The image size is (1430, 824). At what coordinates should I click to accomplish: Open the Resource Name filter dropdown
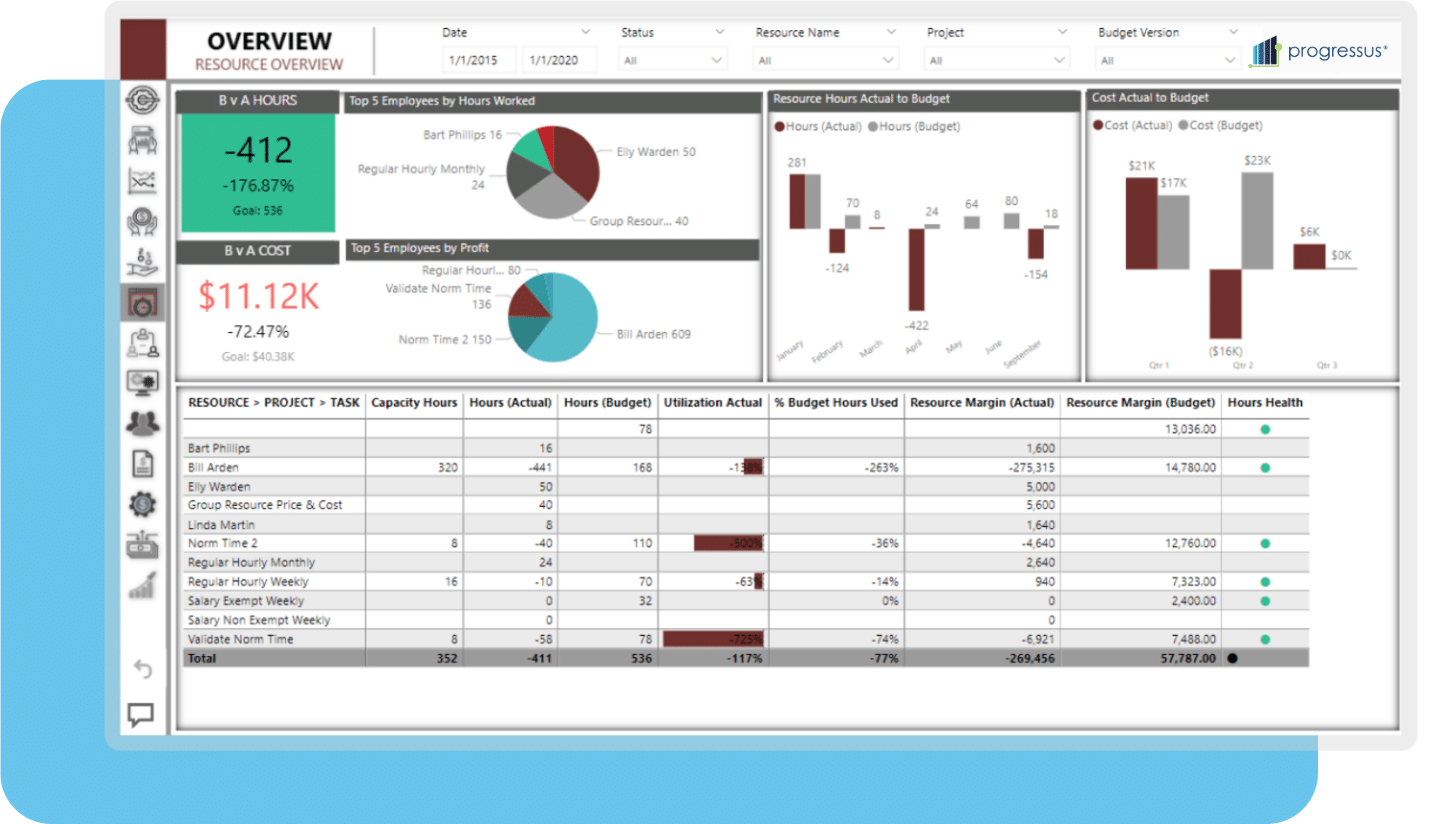pyautogui.click(x=828, y=60)
